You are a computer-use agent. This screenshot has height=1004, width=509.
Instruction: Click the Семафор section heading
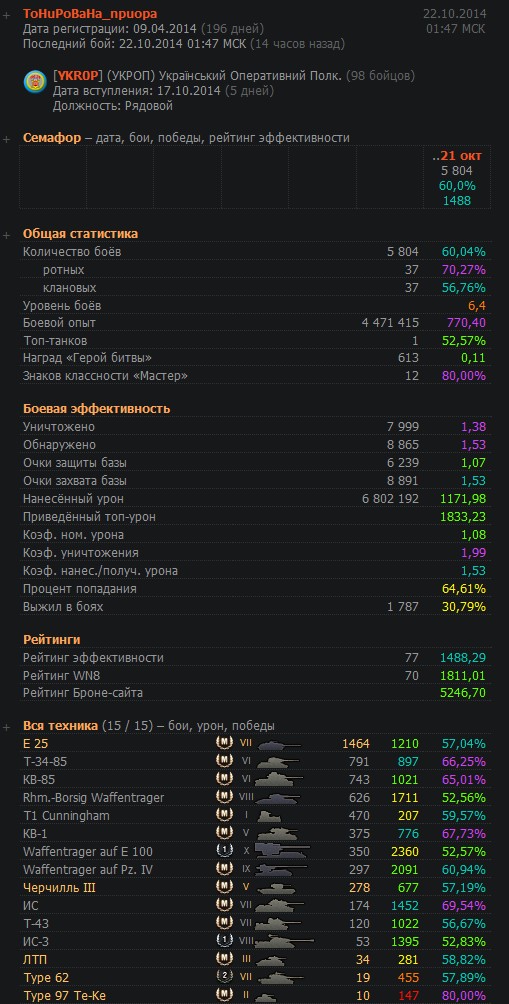click(x=53, y=138)
